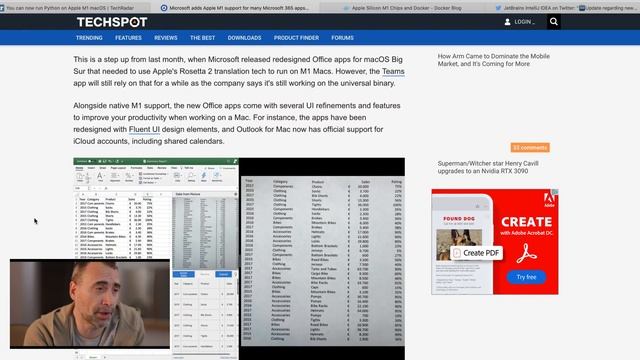Click the Adobe Acrobat logo in ad
The height and width of the screenshot is (360, 640).
527,254
